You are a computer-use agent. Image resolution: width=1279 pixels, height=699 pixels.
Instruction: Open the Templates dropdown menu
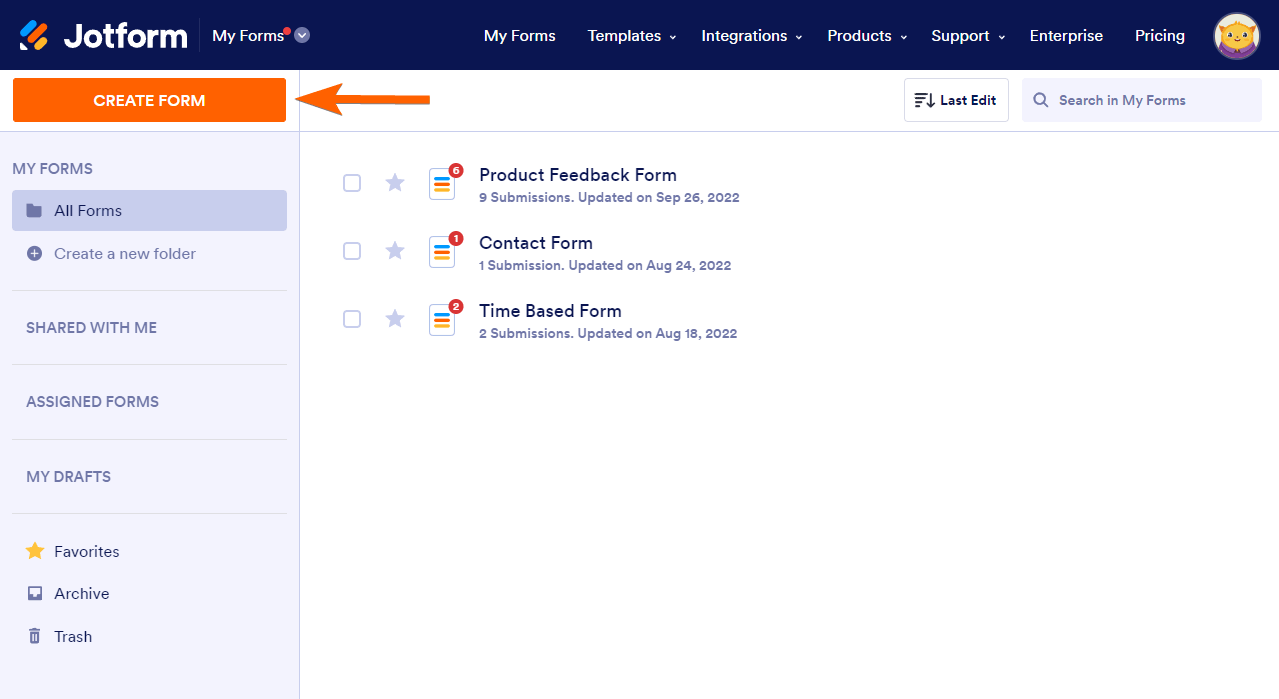point(632,36)
